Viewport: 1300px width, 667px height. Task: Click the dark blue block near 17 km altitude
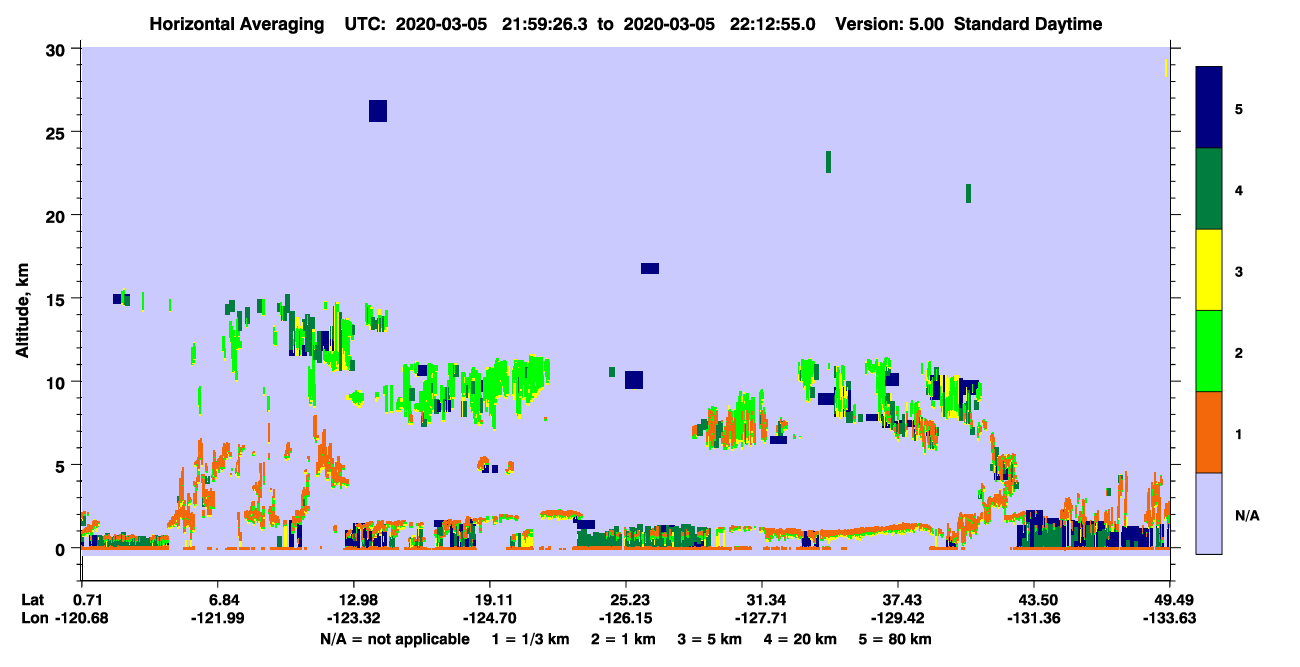tap(650, 268)
